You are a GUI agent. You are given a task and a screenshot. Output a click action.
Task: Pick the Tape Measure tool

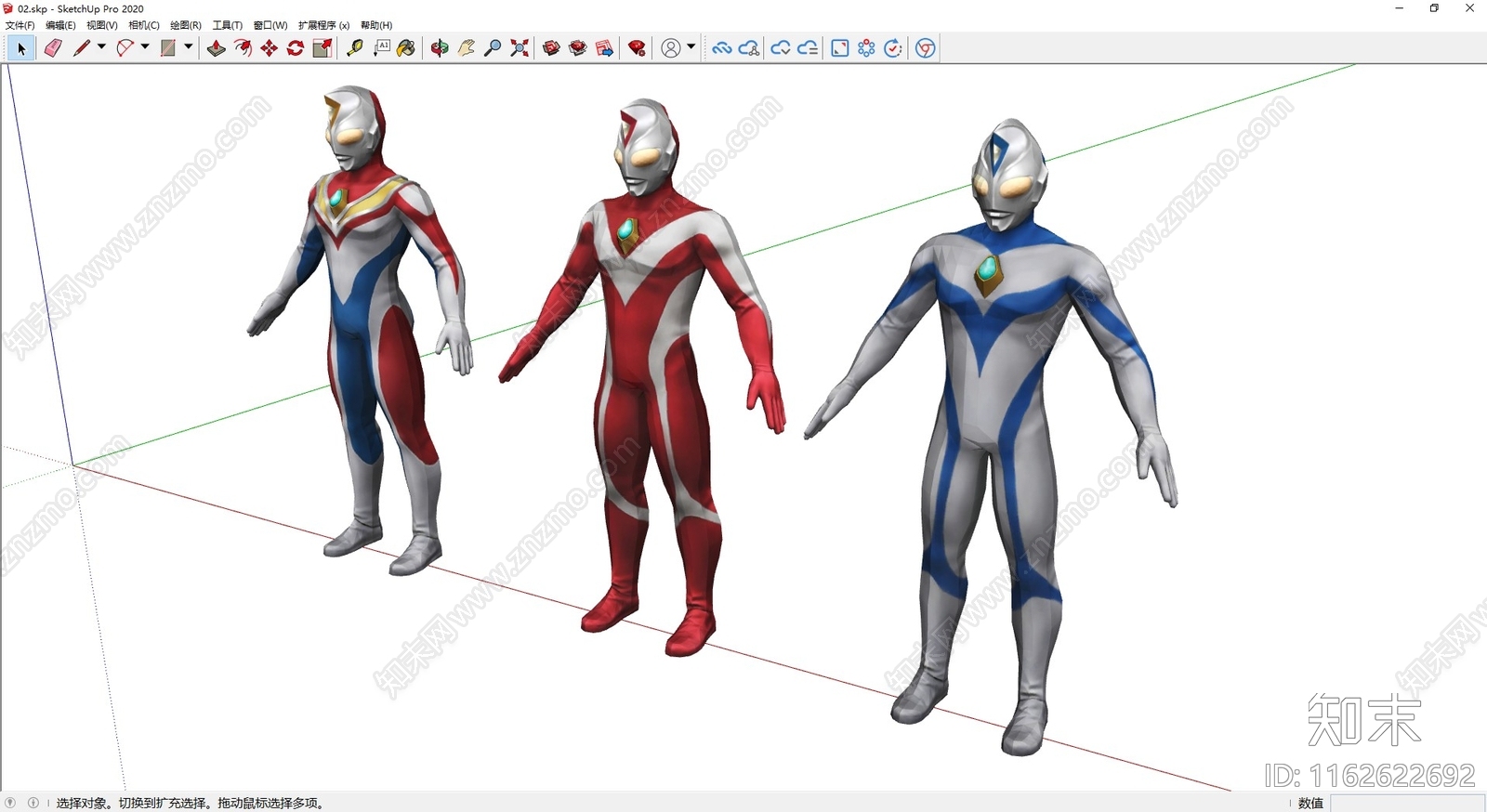[355, 48]
